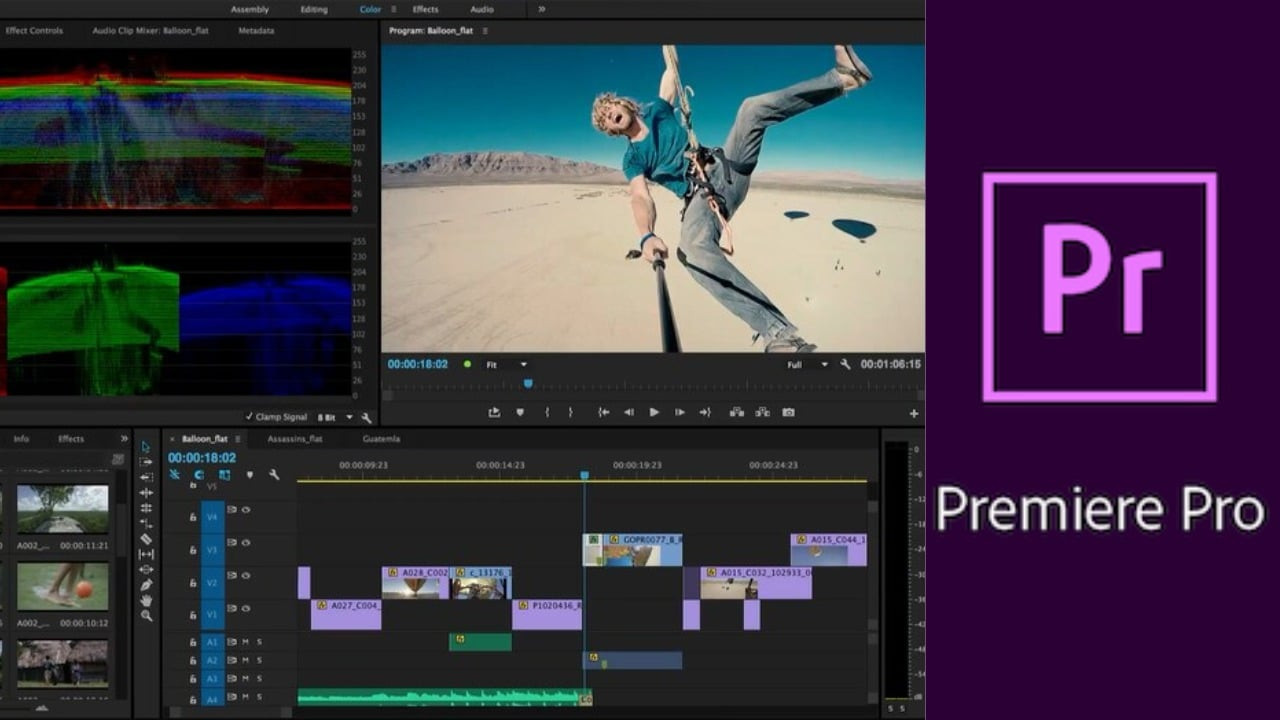Screen dimensions: 1280x720
Task: Select the Pen tool in the tools panel
Action: [146, 585]
